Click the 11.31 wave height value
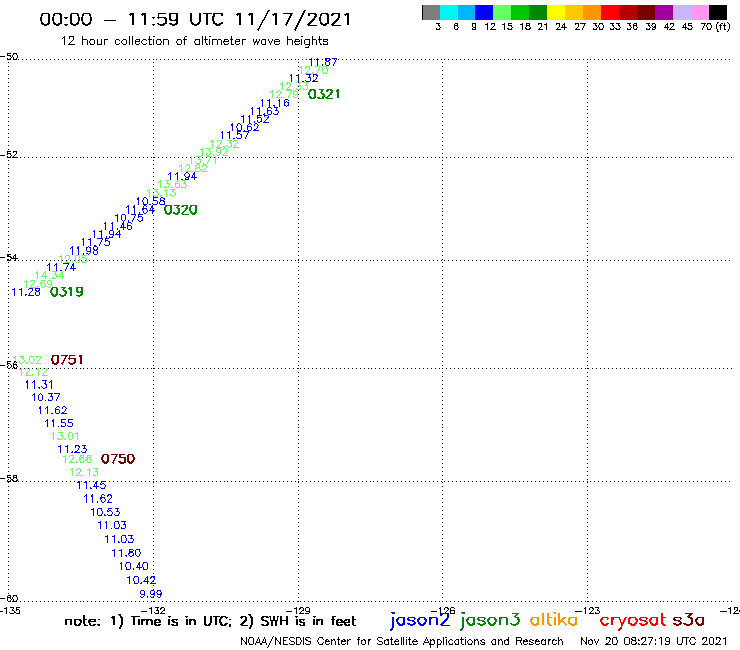Screen dimensions: 740x650 point(39,385)
